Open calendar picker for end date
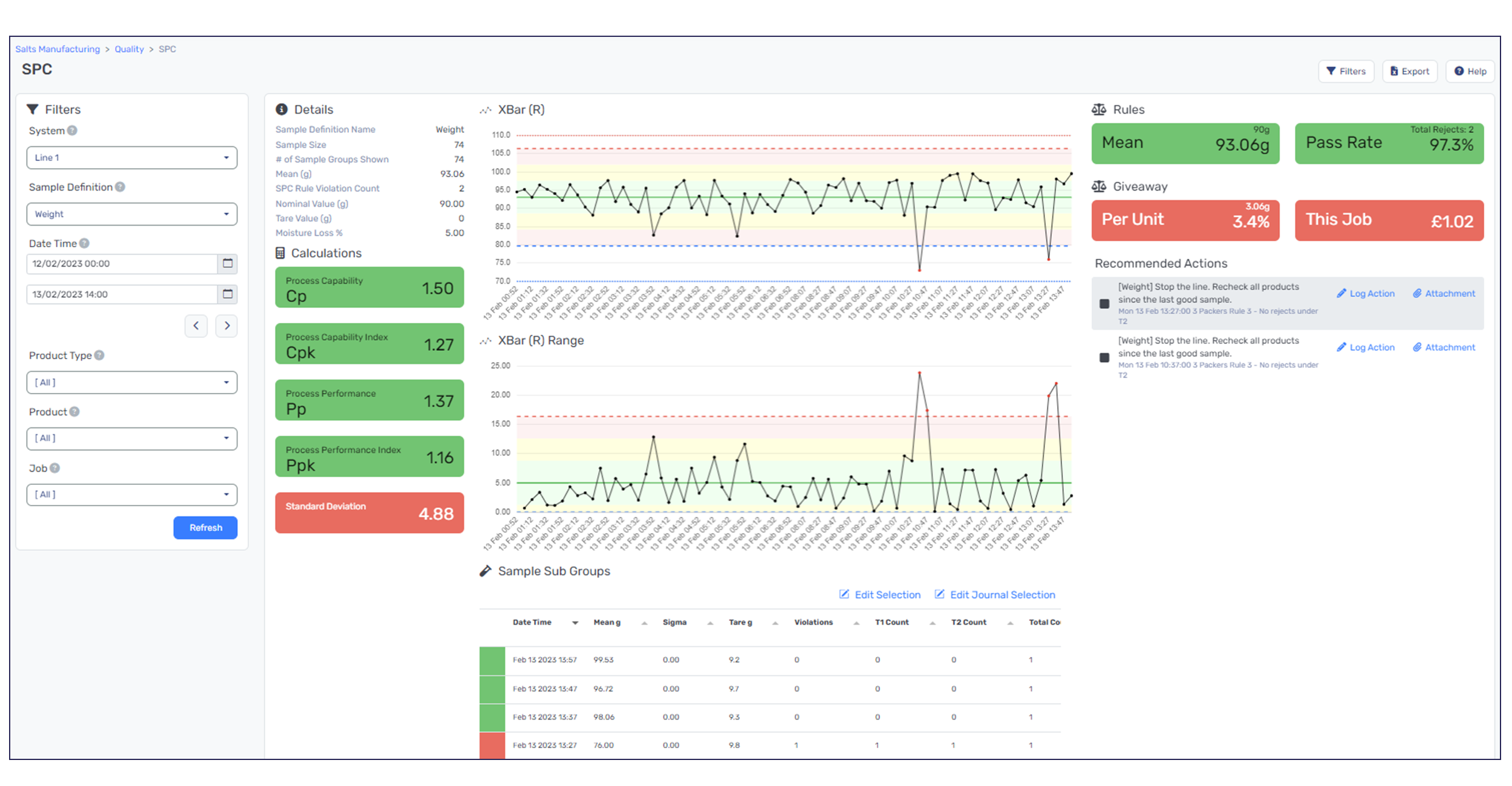1512x786 pixels. click(227, 294)
